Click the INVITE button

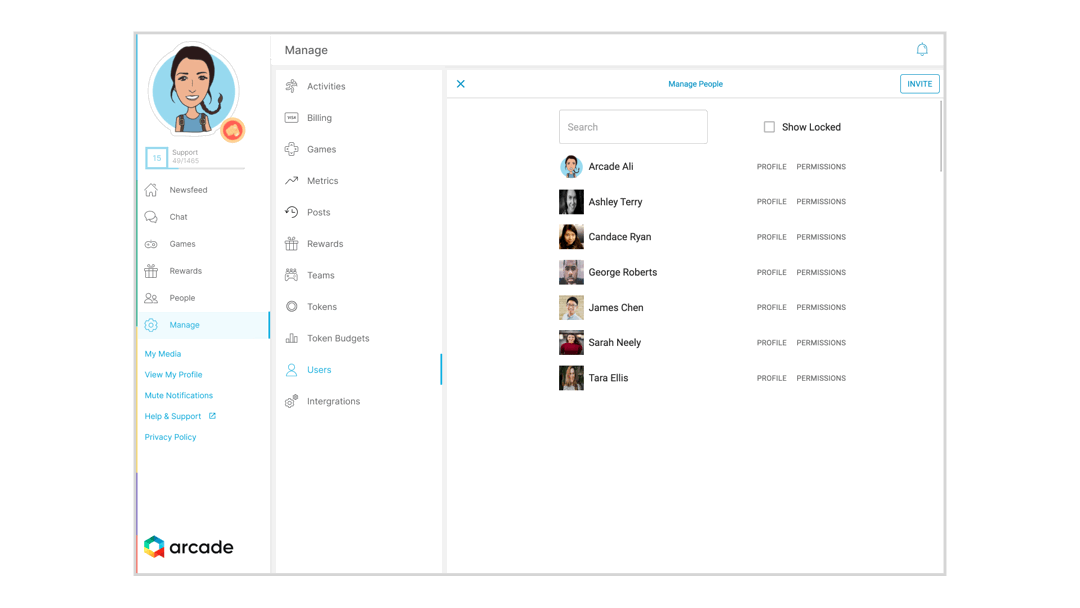pyautogui.click(x=920, y=84)
